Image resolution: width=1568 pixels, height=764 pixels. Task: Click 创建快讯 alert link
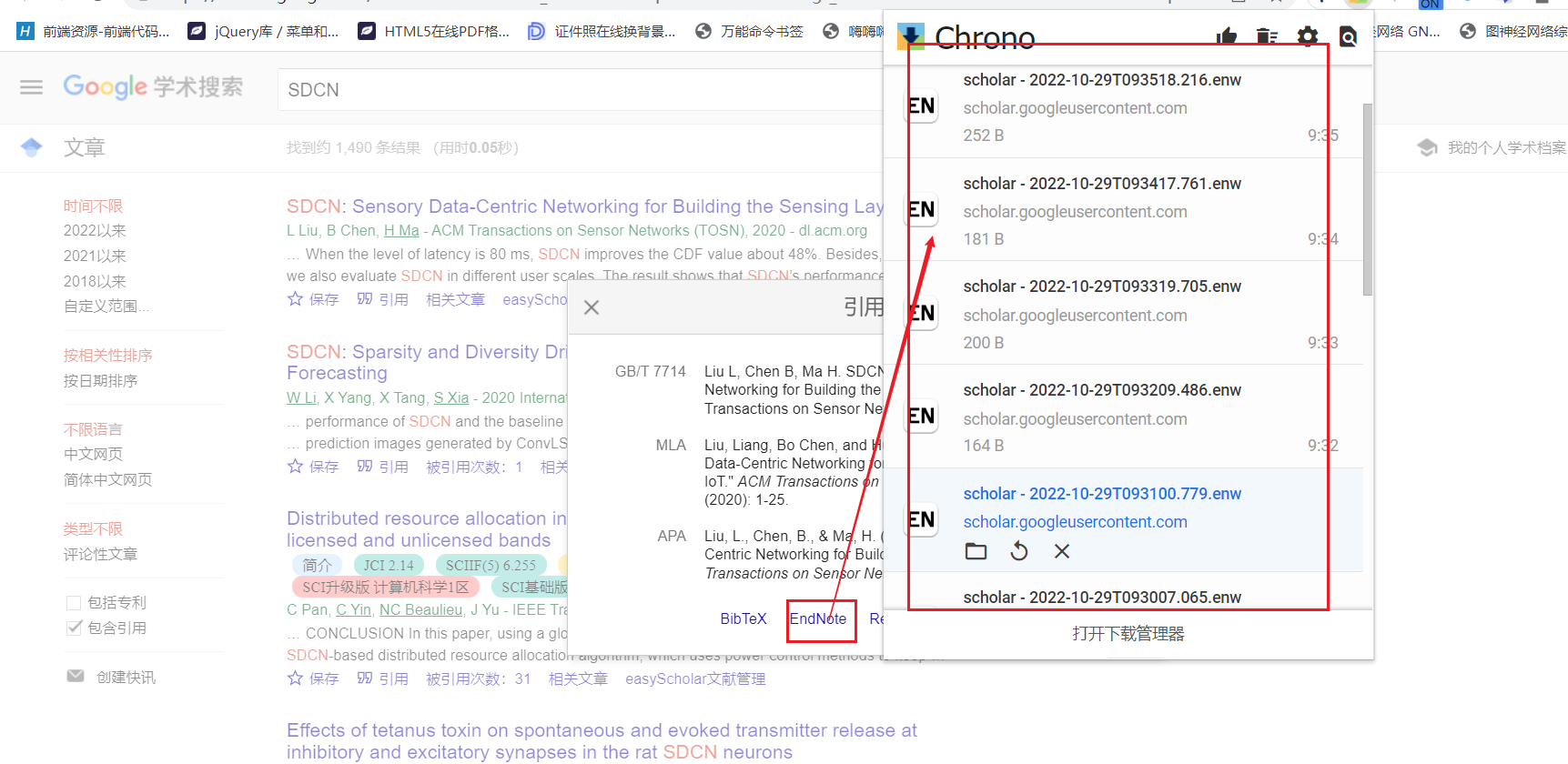point(126,677)
